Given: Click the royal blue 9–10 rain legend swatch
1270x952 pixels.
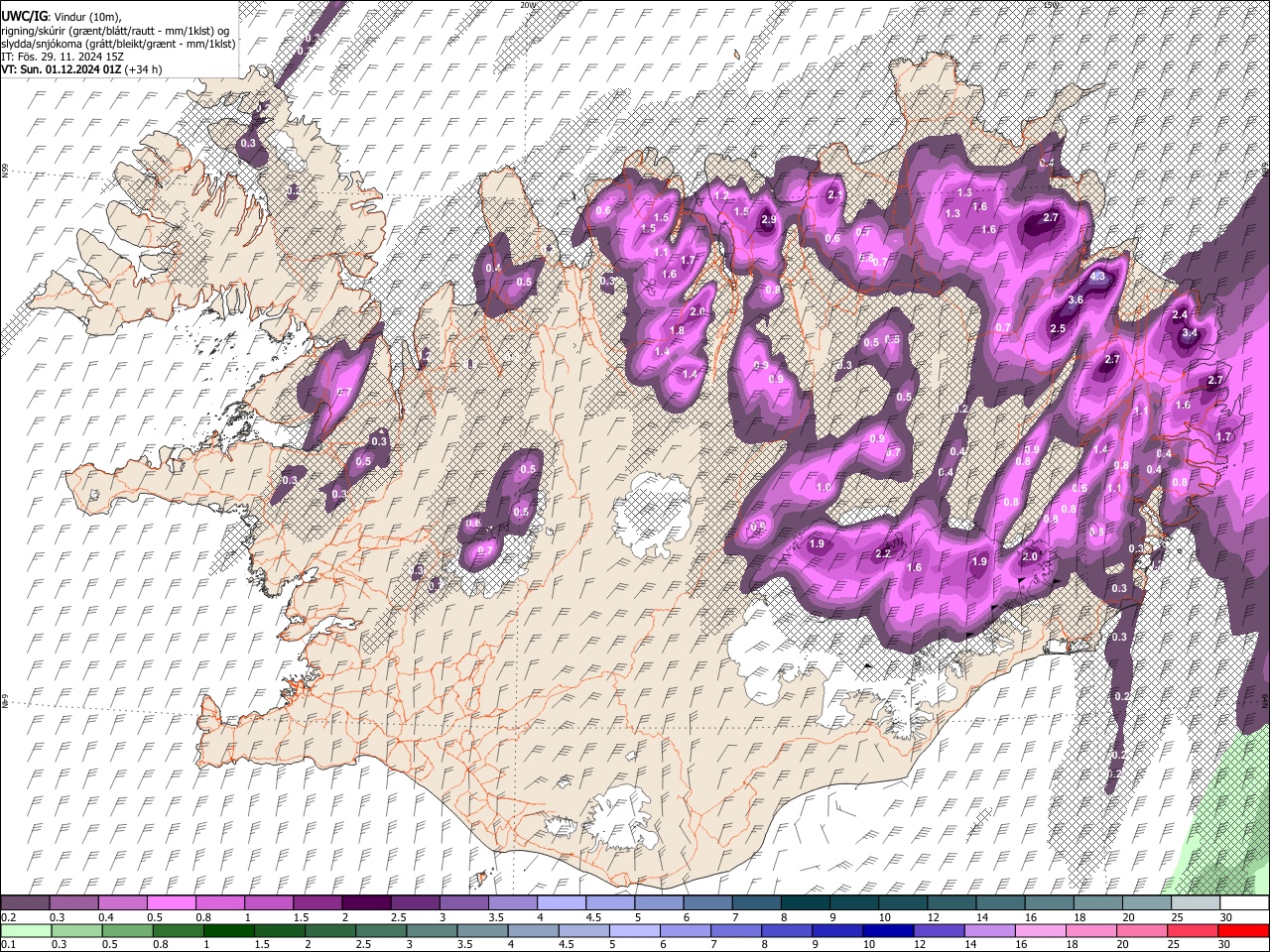Looking at the screenshot, I should [836, 931].
